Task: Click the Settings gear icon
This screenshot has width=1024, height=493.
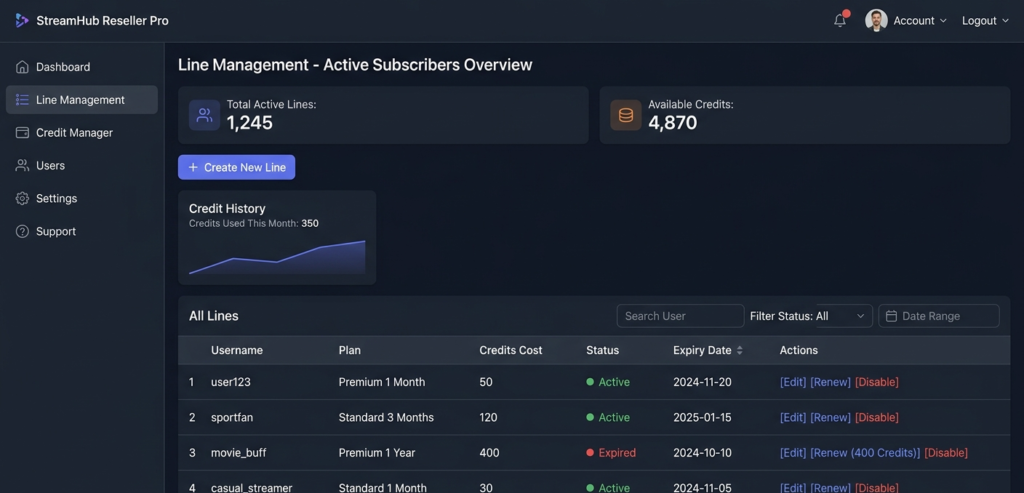Action: coord(22,199)
